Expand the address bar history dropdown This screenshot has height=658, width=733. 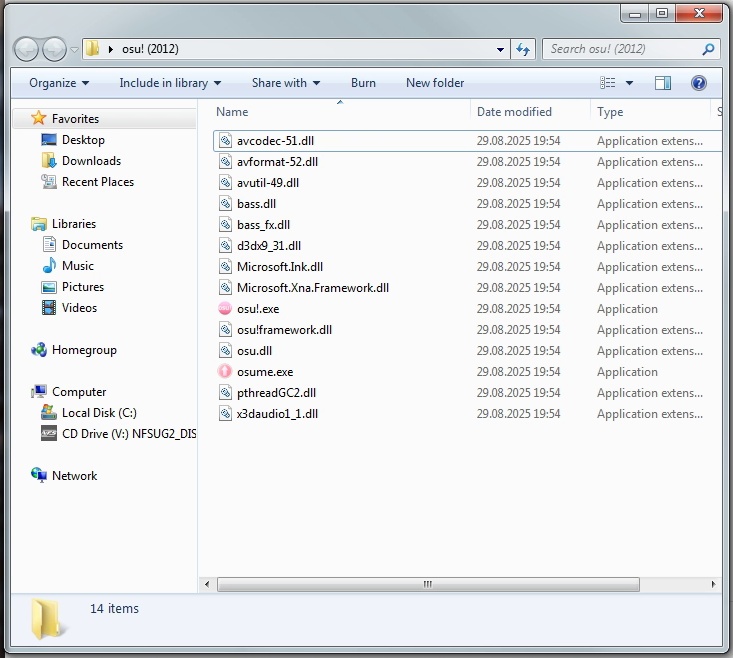pyautogui.click(x=500, y=49)
